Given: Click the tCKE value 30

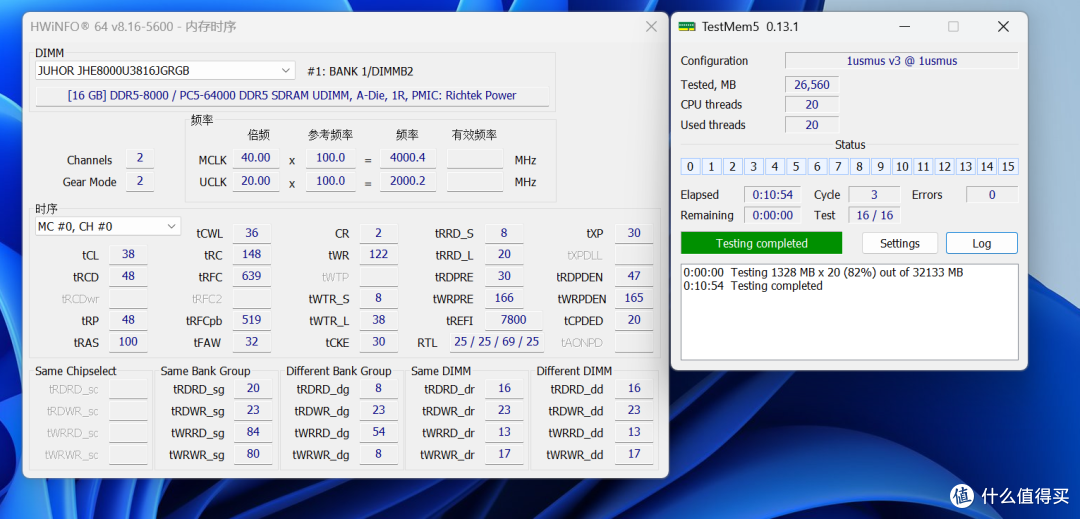Looking at the screenshot, I should tap(379, 341).
